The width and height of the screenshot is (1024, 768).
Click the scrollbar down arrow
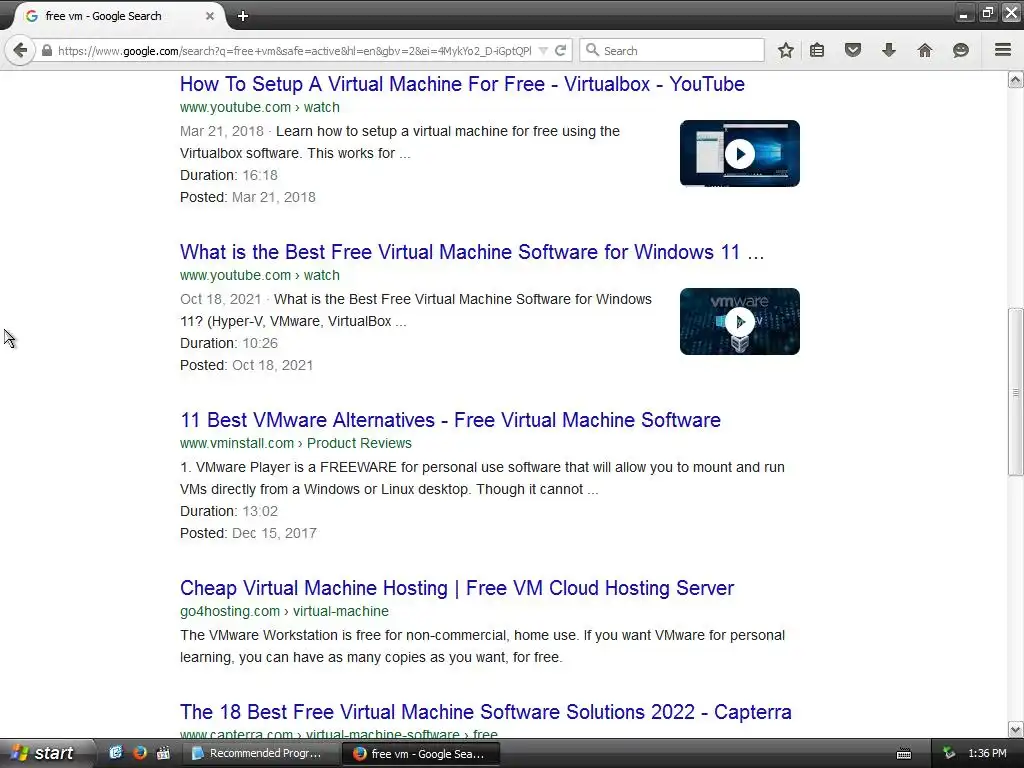tap(1016, 729)
